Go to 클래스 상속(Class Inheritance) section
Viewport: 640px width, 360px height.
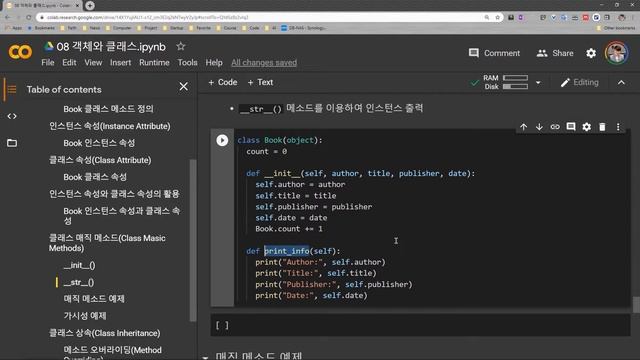[x=104, y=333]
